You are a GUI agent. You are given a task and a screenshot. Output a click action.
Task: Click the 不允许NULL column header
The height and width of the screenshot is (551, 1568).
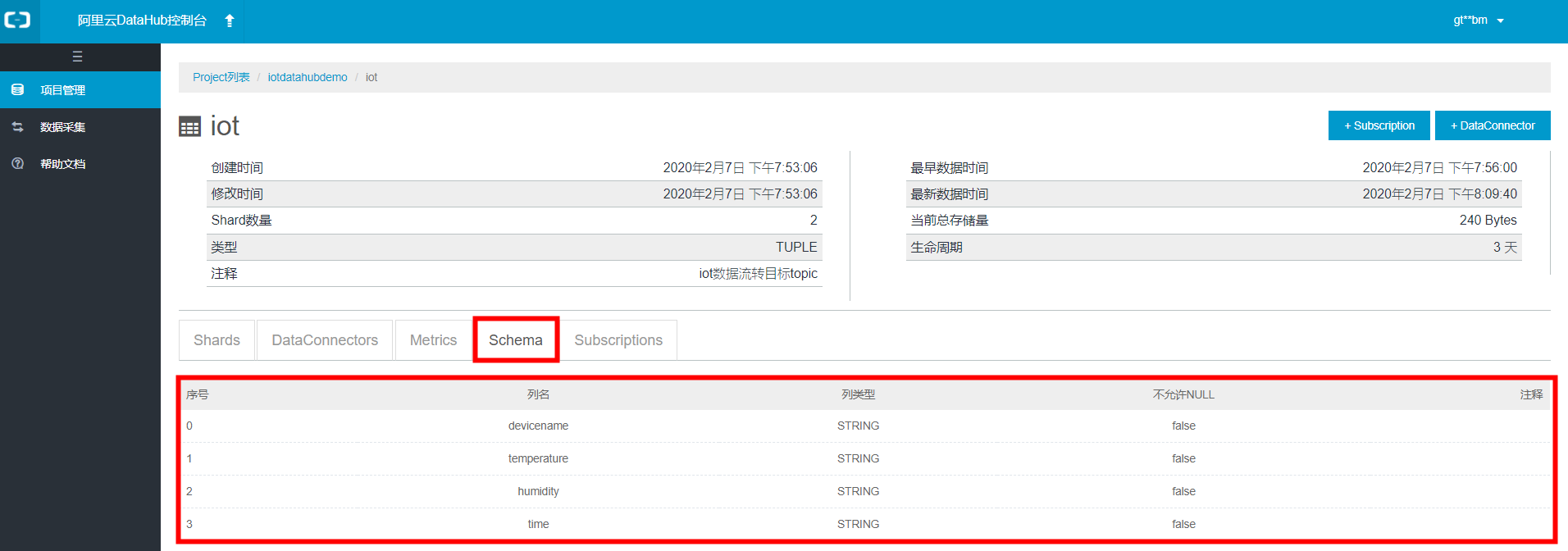click(x=1183, y=394)
